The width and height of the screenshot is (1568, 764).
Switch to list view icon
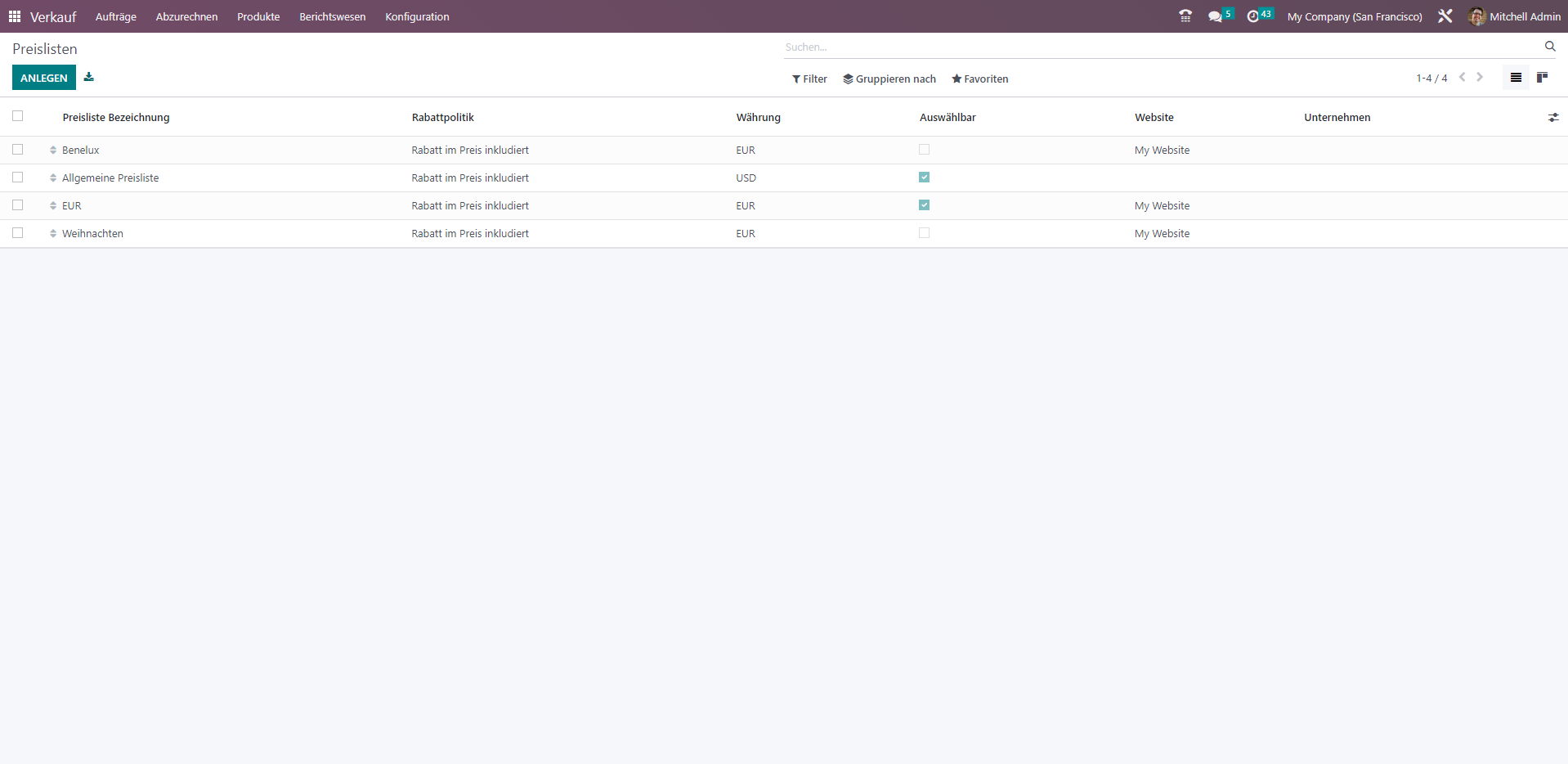tap(1516, 78)
